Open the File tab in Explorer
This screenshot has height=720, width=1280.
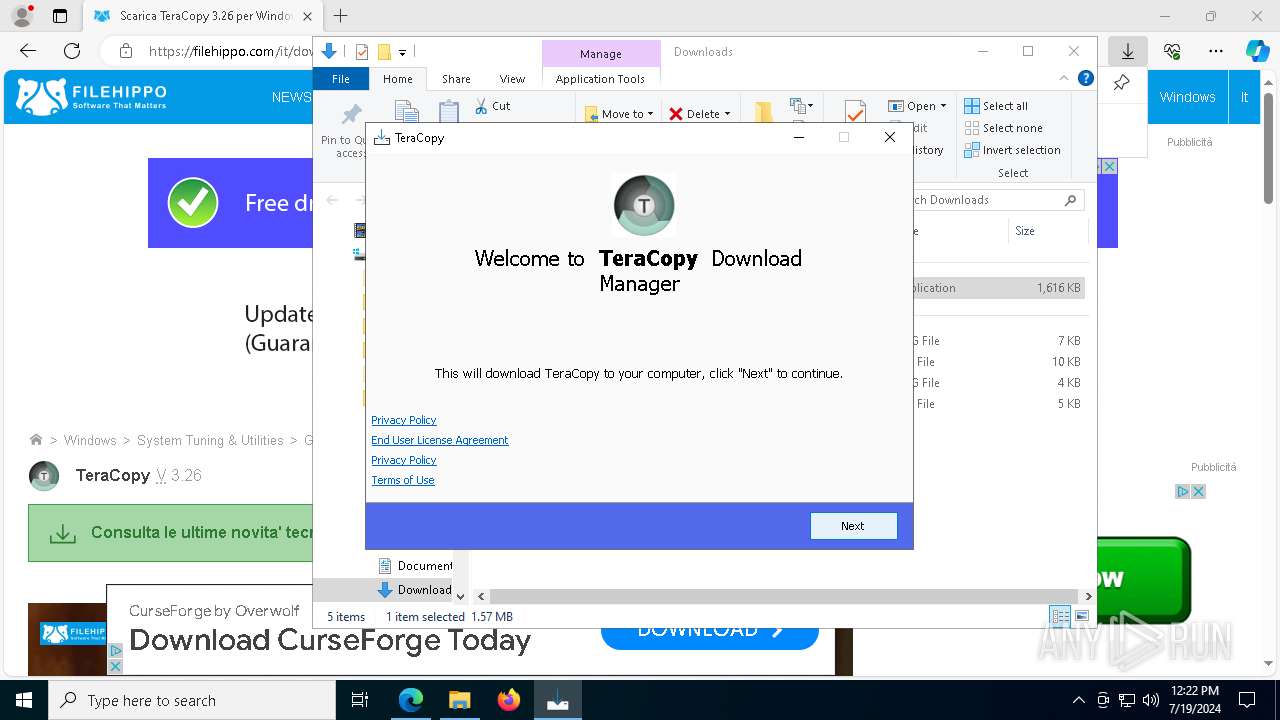(341, 79)
